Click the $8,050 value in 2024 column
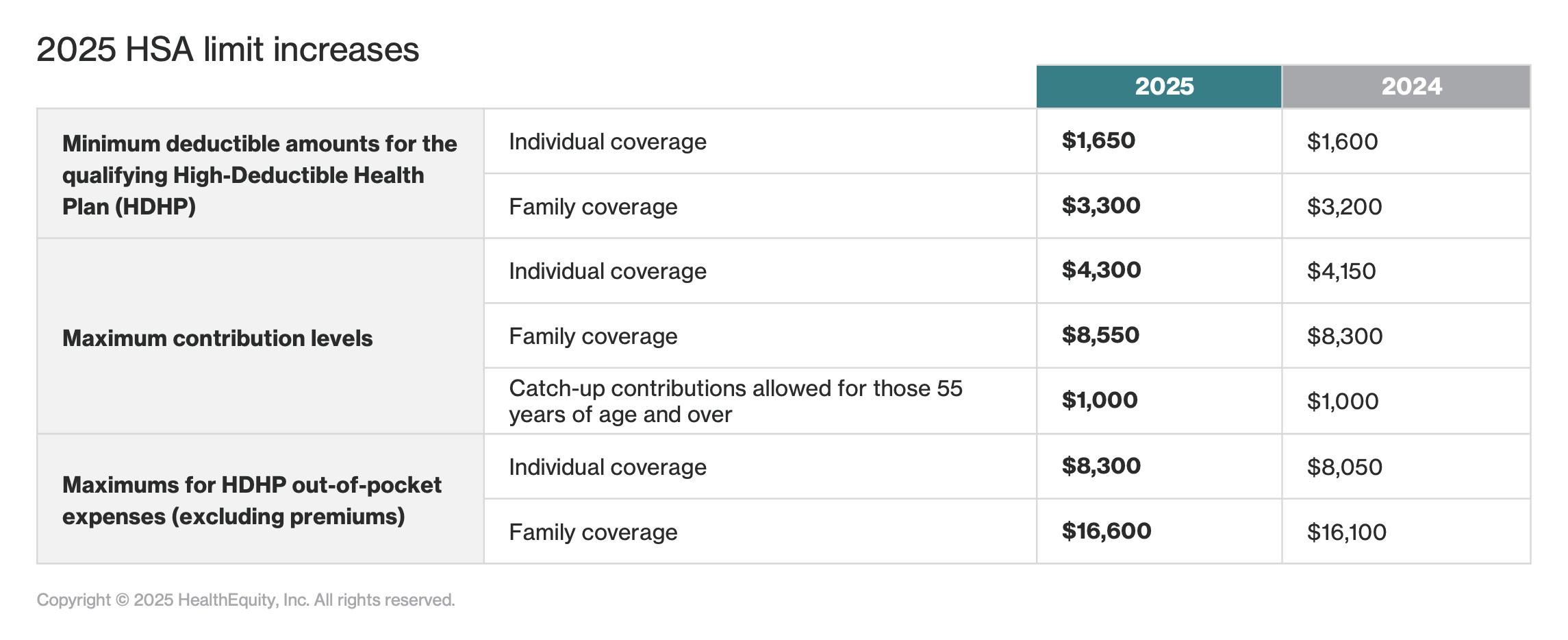Screen dimensions: 1568x640 (1344, 467)
